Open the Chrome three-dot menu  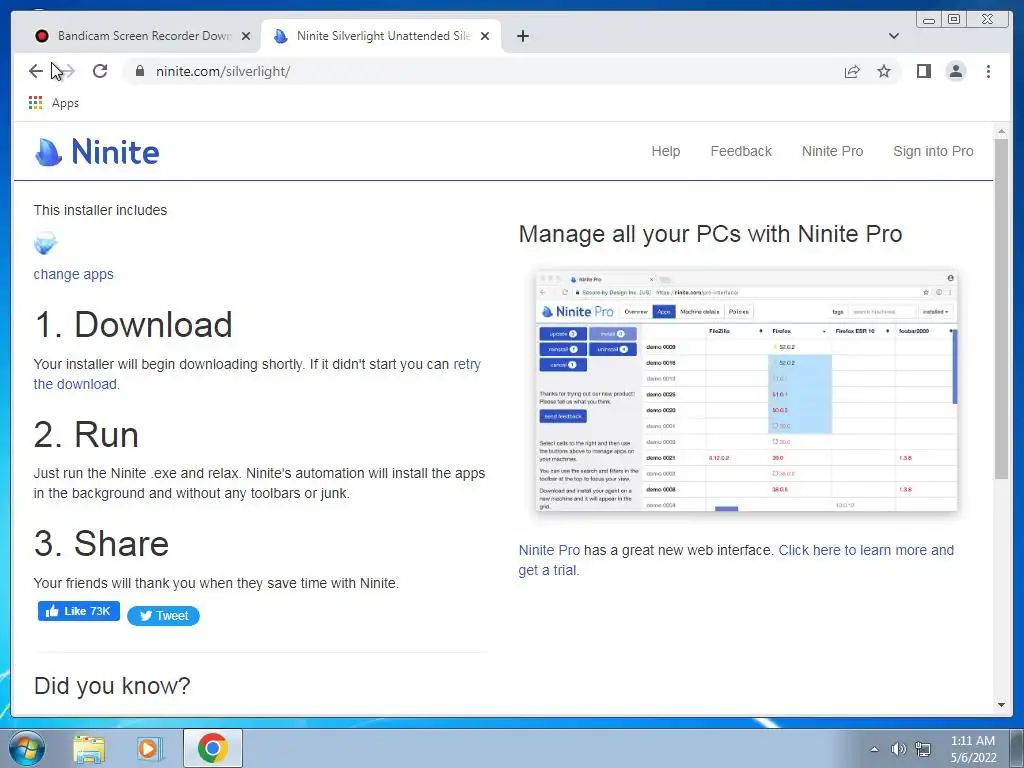pyautogui.click(x=988, y=71)
